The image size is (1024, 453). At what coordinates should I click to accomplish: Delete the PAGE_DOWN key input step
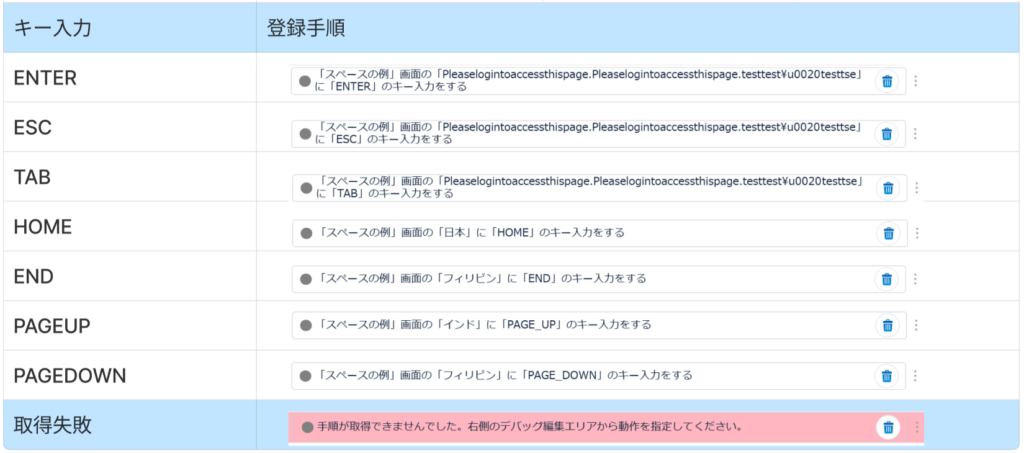[x=887, y=376]
